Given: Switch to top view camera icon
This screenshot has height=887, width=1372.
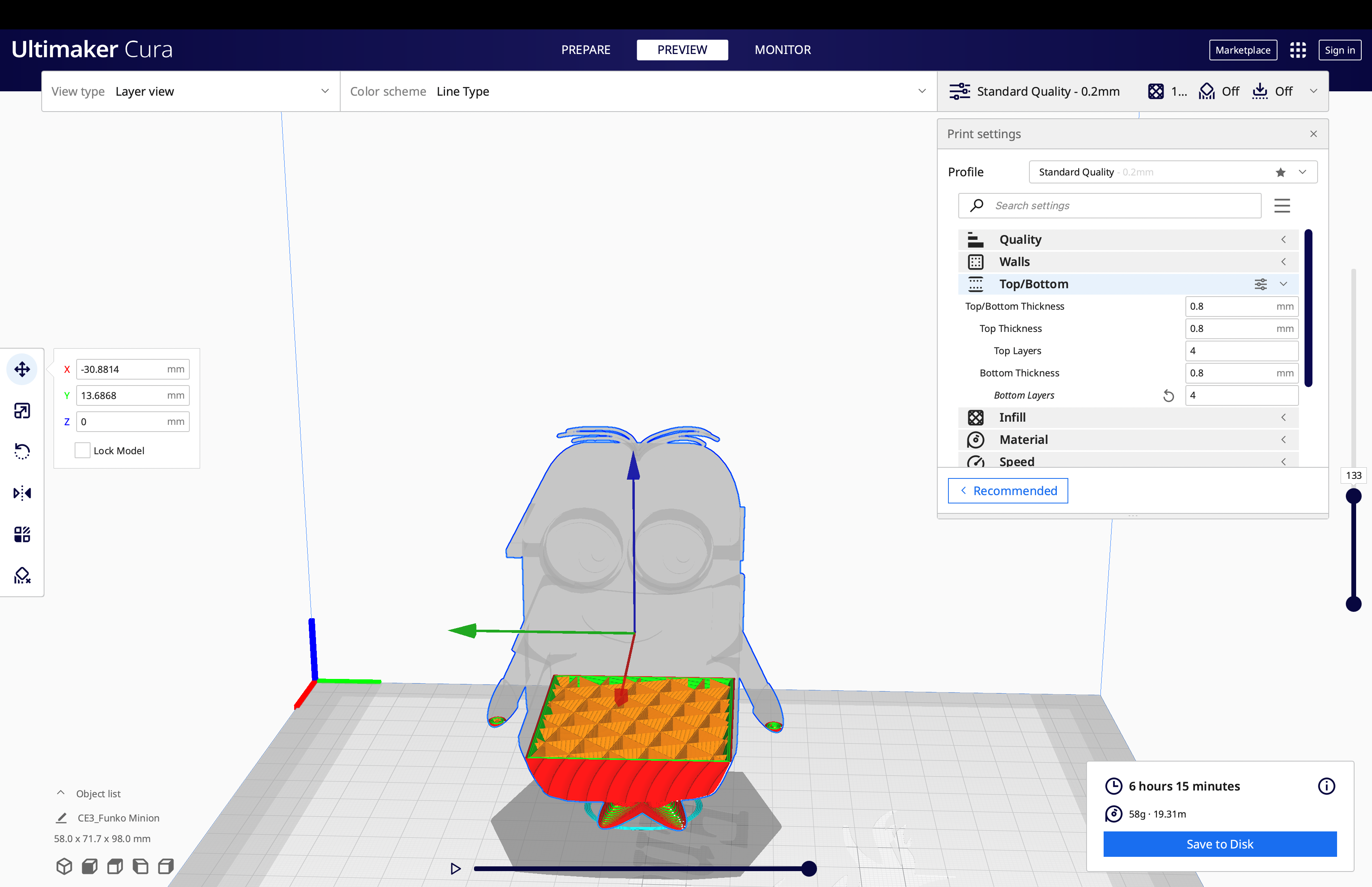Looking at the screenshot, I should coord(115,866).
